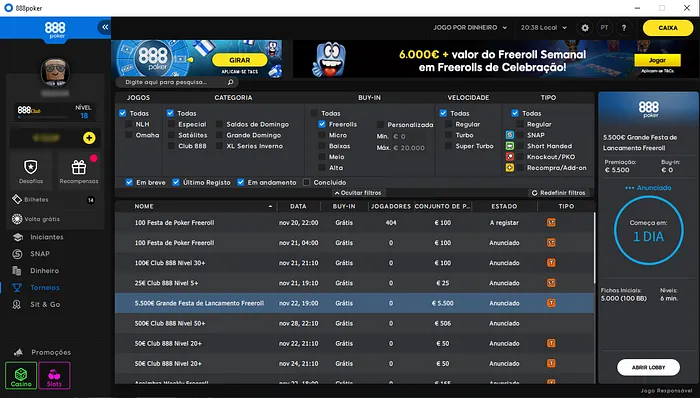The width and height of the screenshot is (700, 398).
Task: Click the Recompra/Add-on type icon
Action: (x=510, y=168)
